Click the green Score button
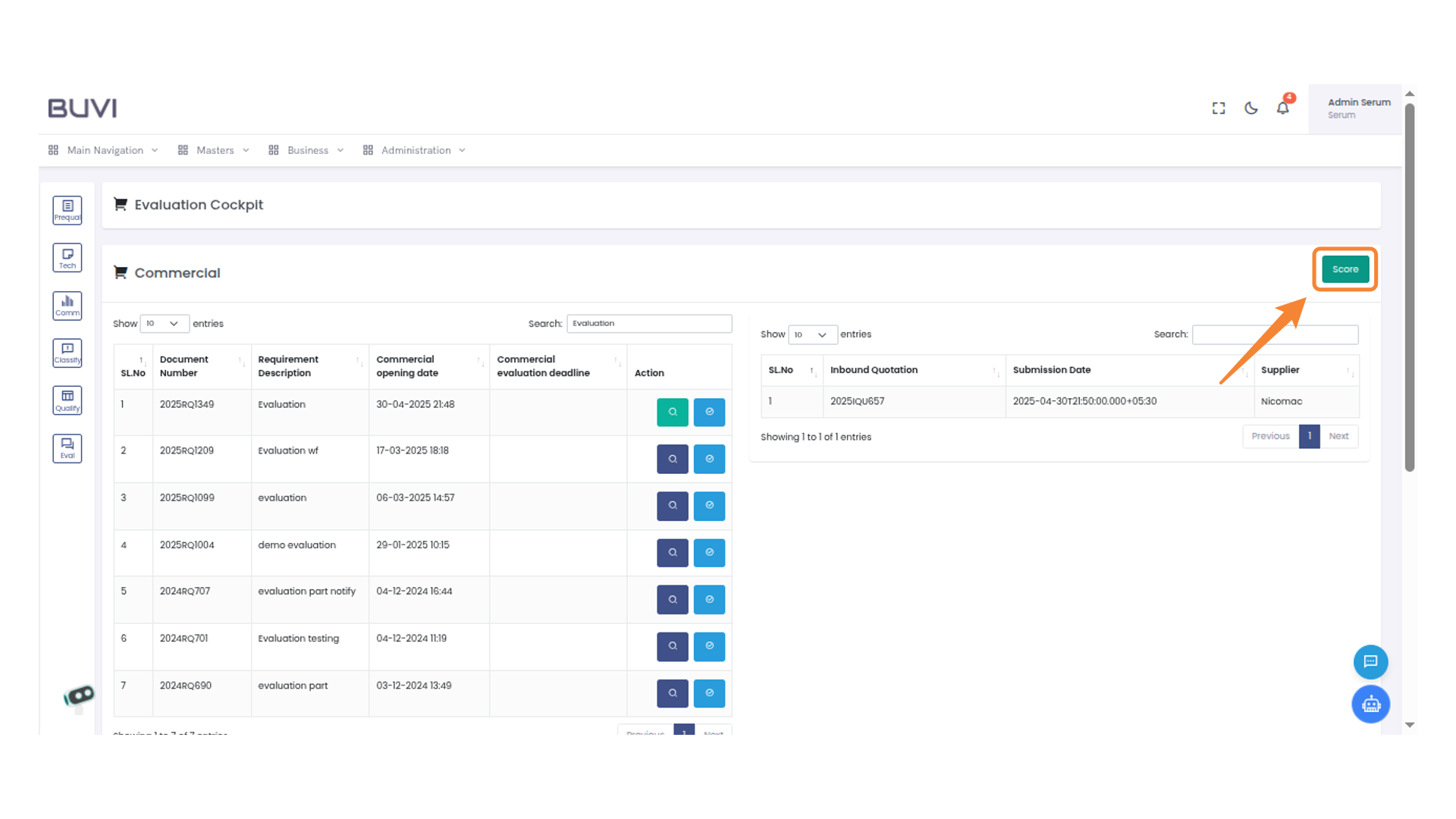The height and width of the screenshot is (819, 1456). (x=1345, y=269)
